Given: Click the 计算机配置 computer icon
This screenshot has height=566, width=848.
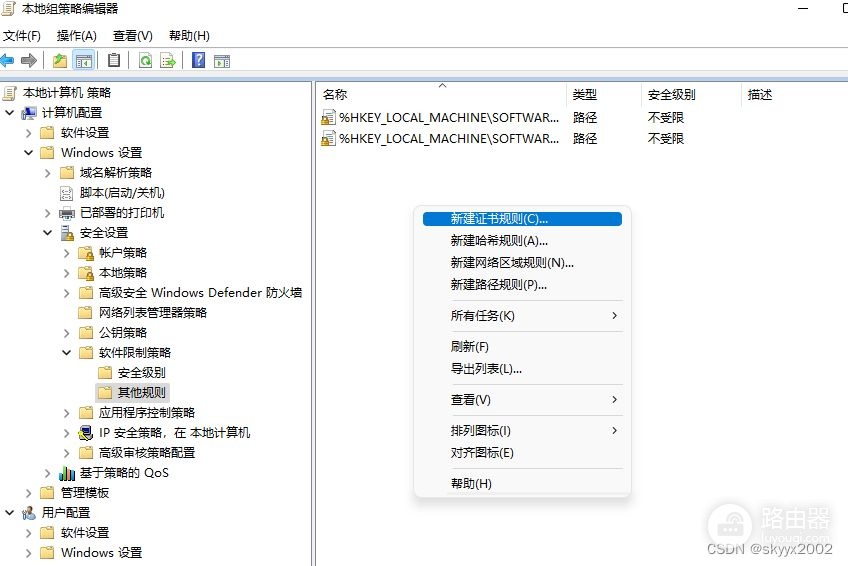Looking at the screenshot, I should click(29, 113).
